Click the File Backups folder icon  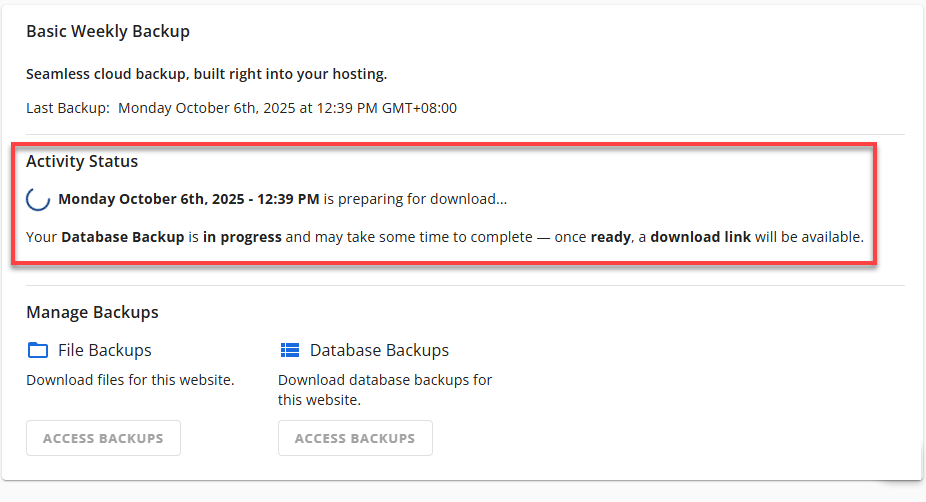[38, 350]
